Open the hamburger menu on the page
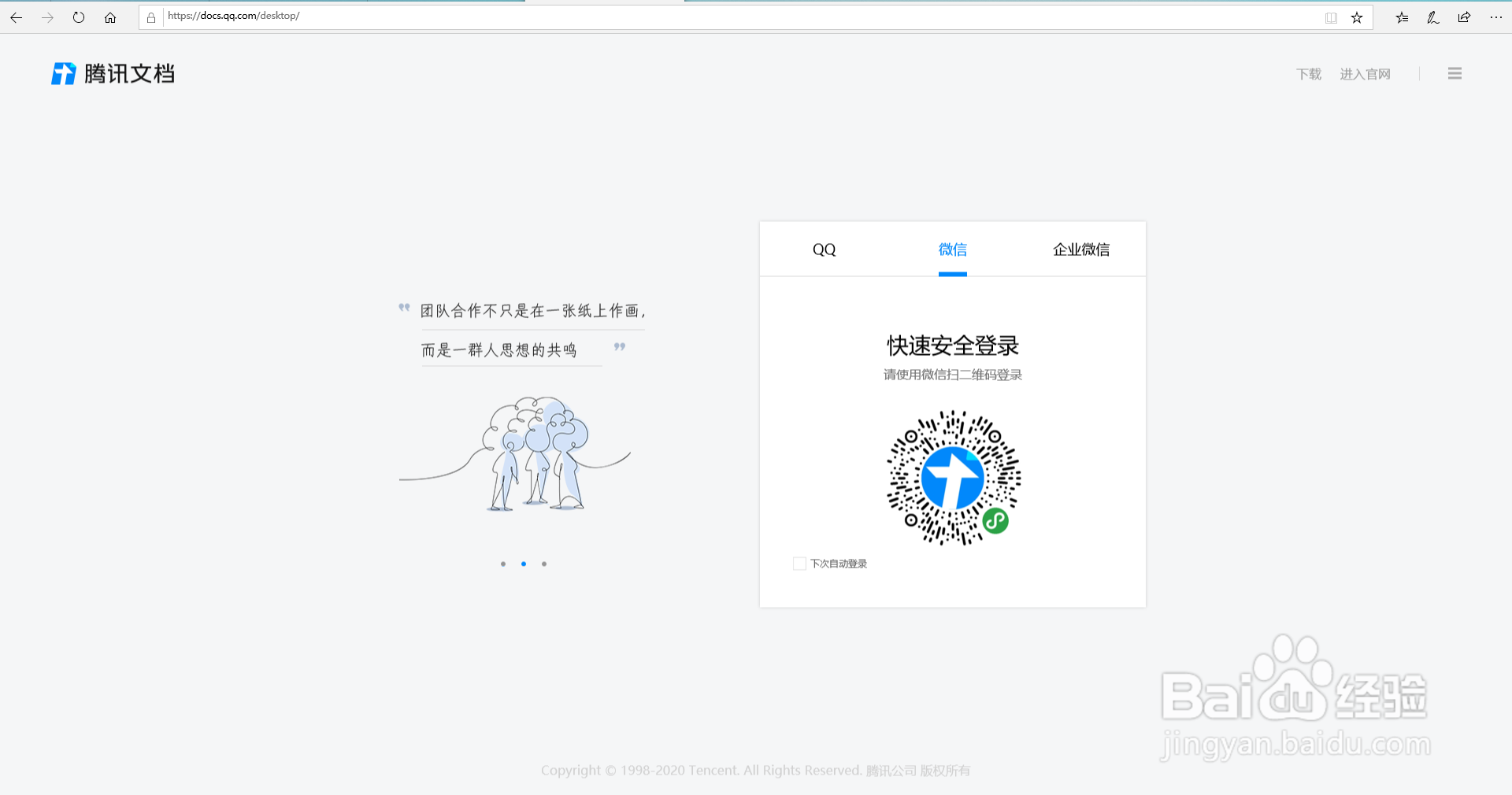Image resolution: width=1512 pixels, height=795 pixels. tap(1455, 73)
